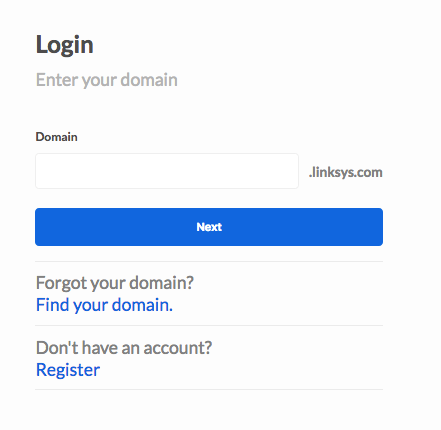441x430 pixels.
Task: Click the empty Domain input field
Action: (167, 171)
